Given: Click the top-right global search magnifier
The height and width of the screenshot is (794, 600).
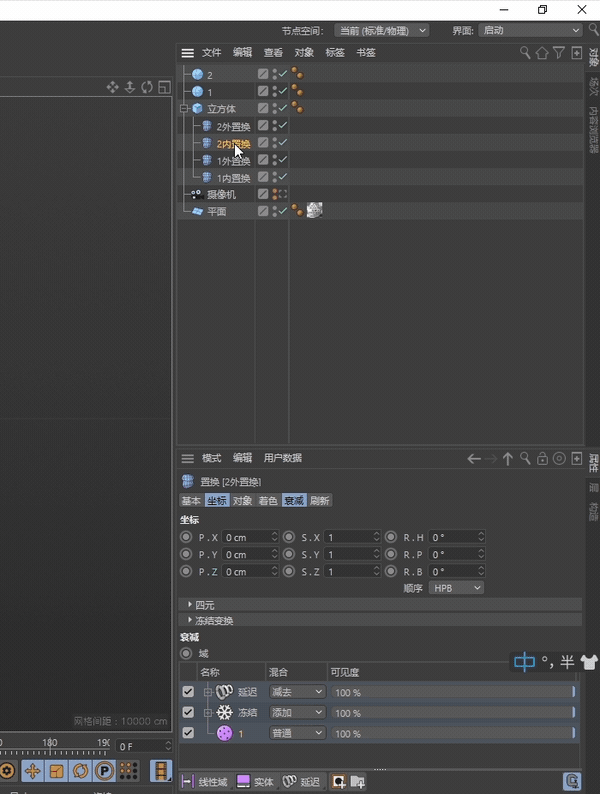Looking at the screenshot, I should click(x=593, y=29).
